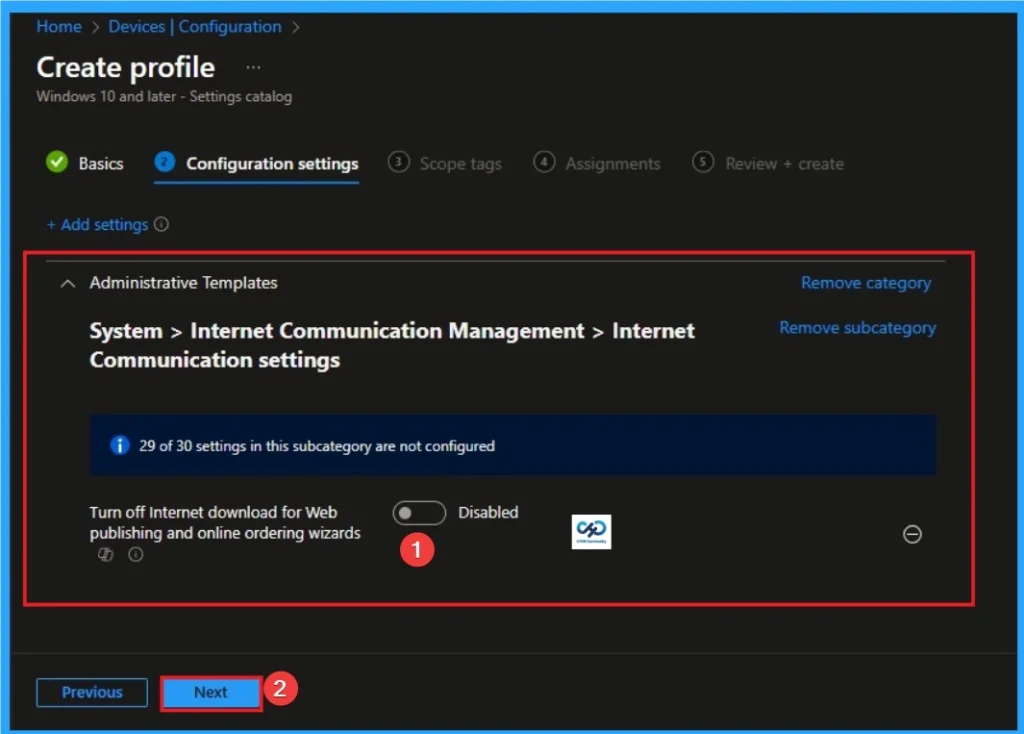
Task: Click the HTMD community logo
Action: 591,532
